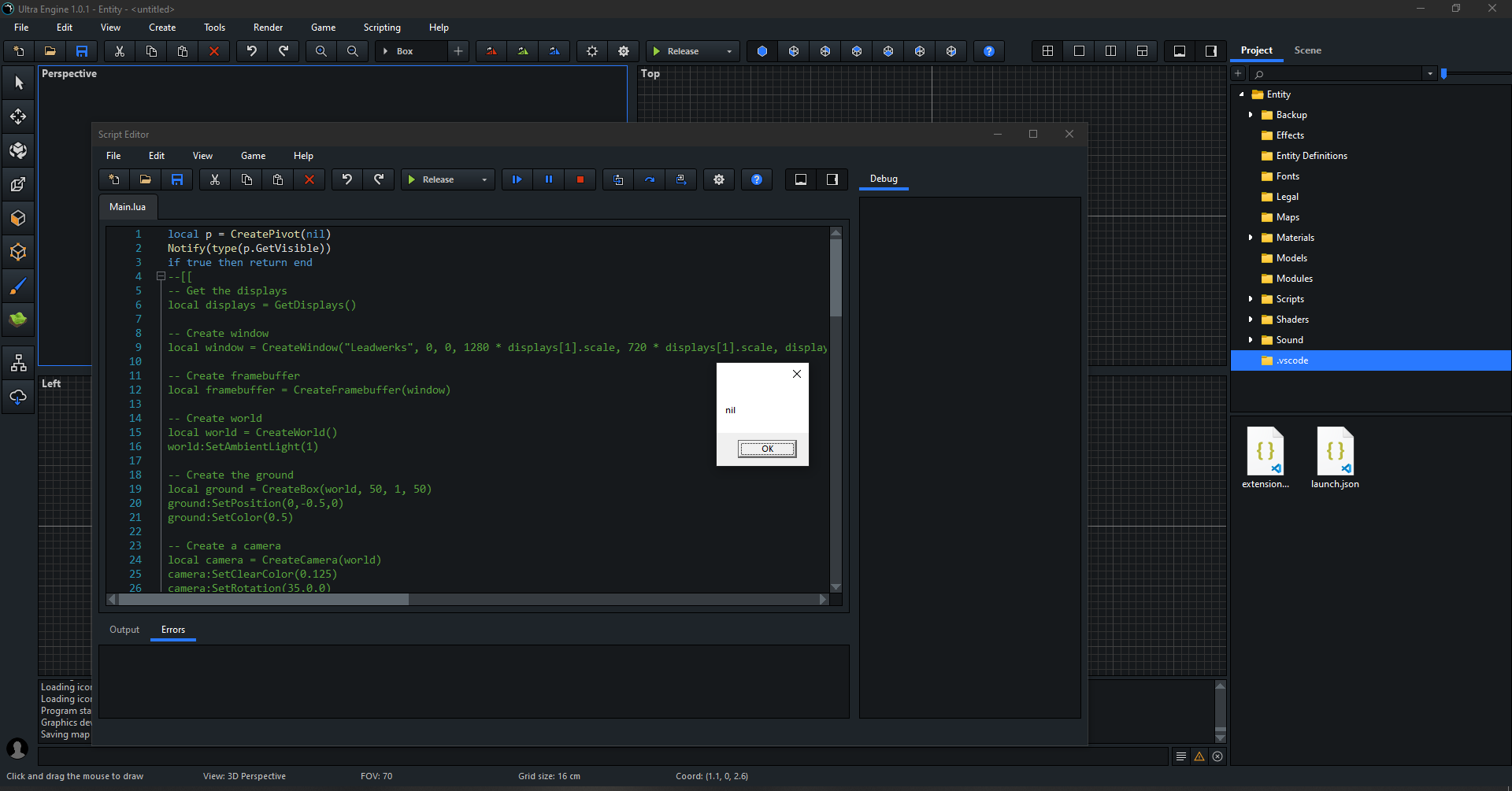Click OK in the nil message dialog

[x=767, y=449]
